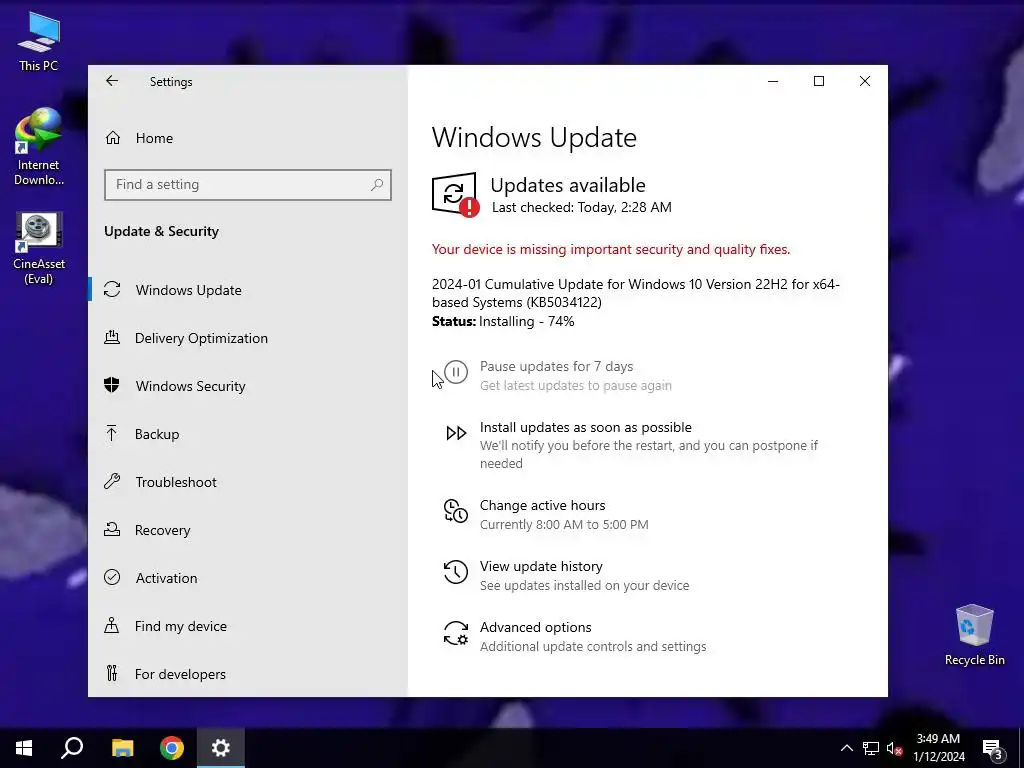This screenshot has height=768, width=1024.
Task: Click the Find my device icon
Action: pos(112,626)
